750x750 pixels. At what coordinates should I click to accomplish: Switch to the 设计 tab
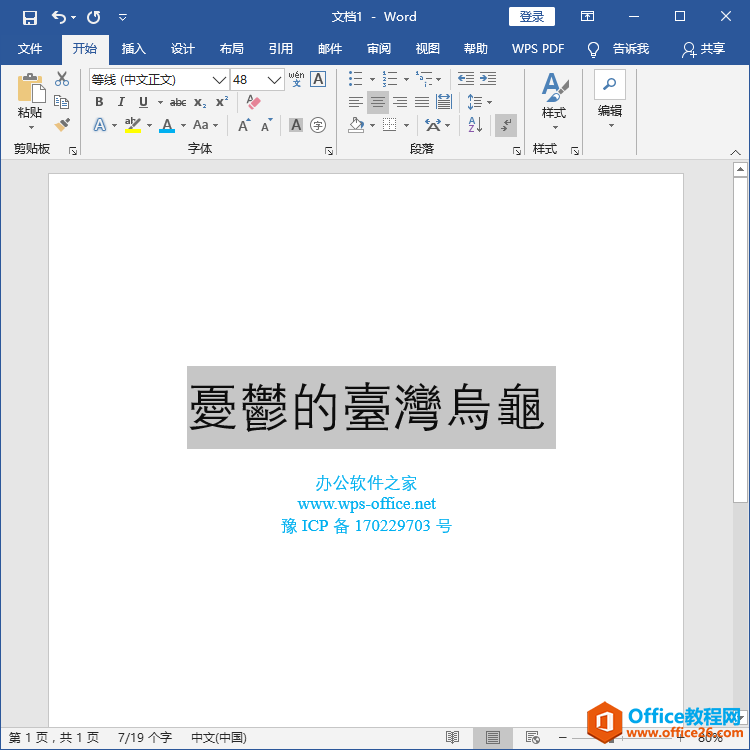click(x=182, y=48)
